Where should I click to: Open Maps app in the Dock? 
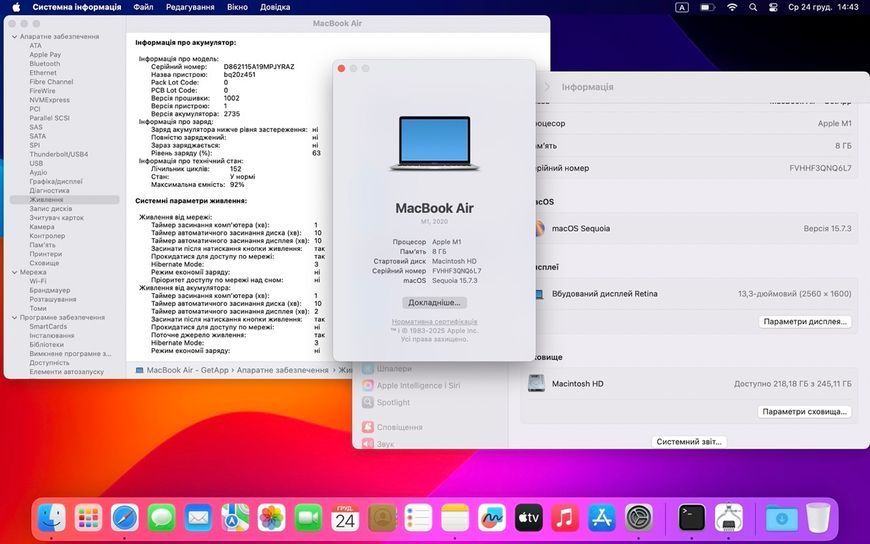pyautogui.click(x=235, y=518)
